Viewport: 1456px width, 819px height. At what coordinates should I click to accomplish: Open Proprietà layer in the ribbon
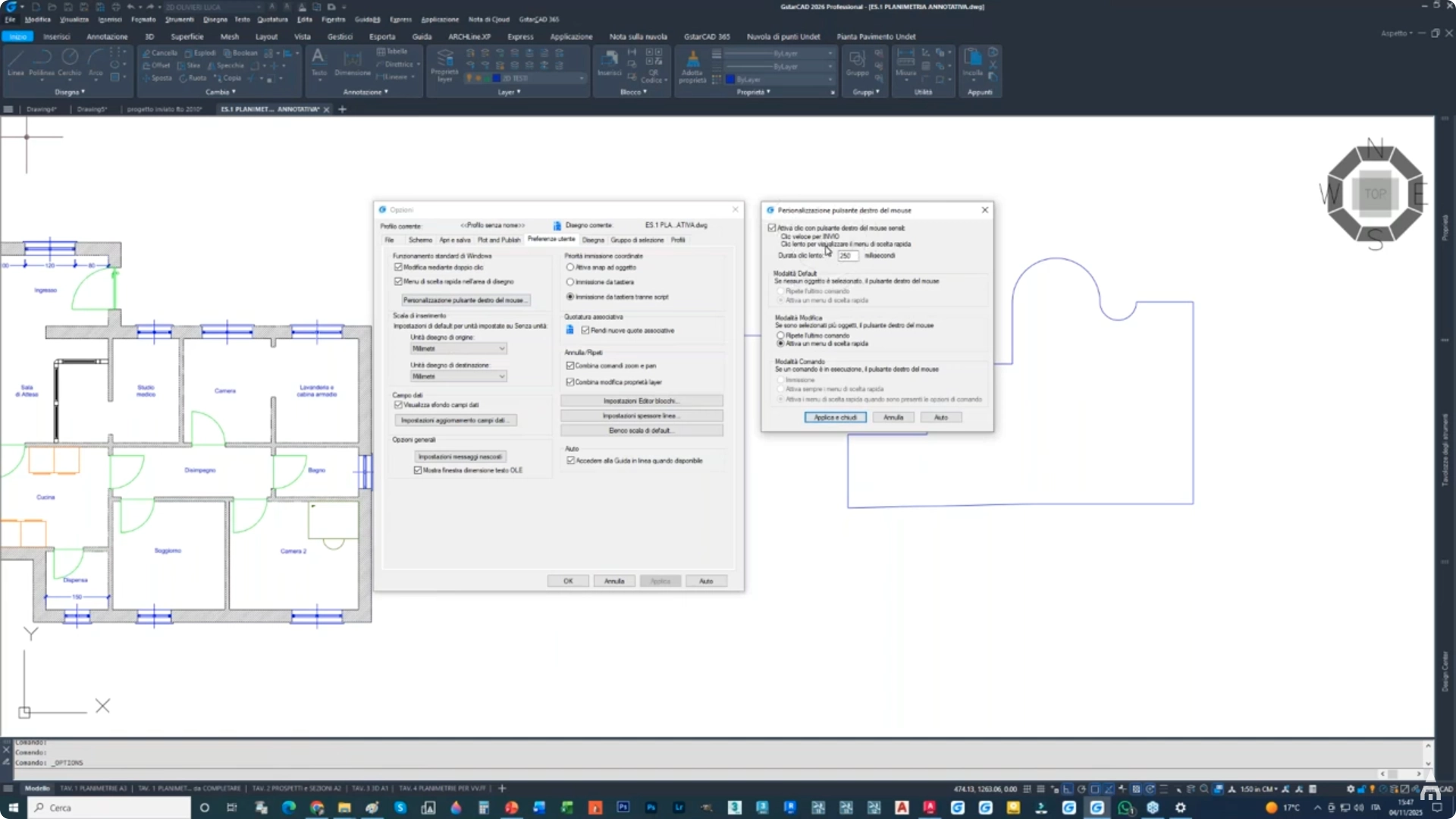(445, 65)
